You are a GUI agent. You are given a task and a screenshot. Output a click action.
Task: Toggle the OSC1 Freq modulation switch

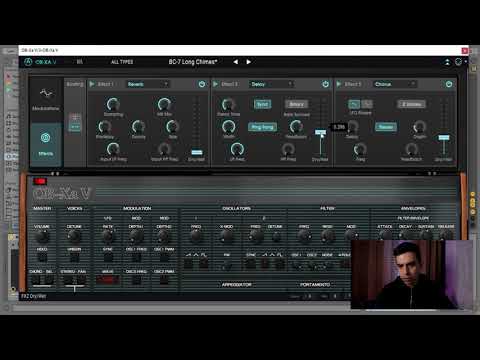136,257
